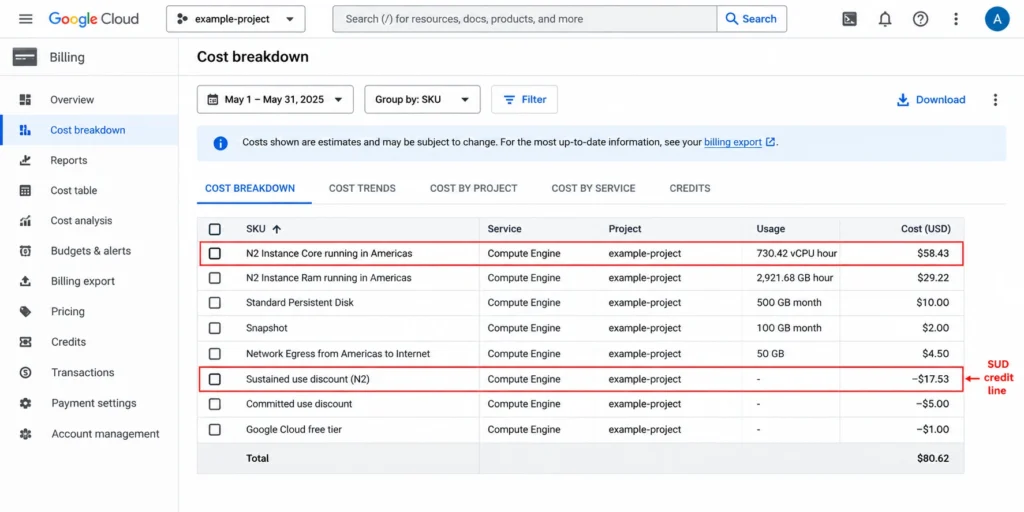Screen dimensions: 1024x512
Task: Check the Committed use discount checkbox
Action: pos(215,404)
